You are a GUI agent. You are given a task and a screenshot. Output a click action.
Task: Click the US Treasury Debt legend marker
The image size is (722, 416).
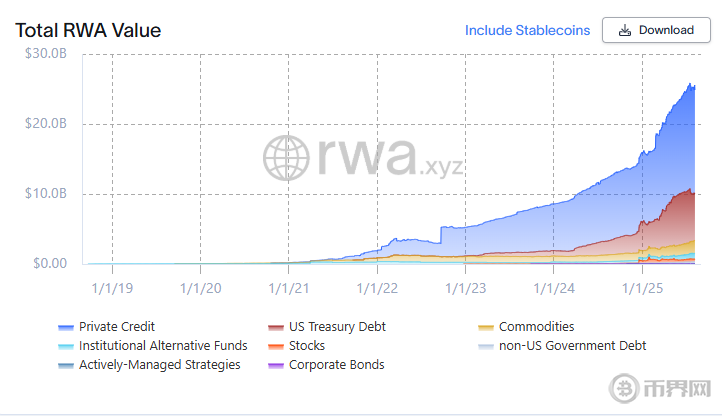(x=276, y=327)
